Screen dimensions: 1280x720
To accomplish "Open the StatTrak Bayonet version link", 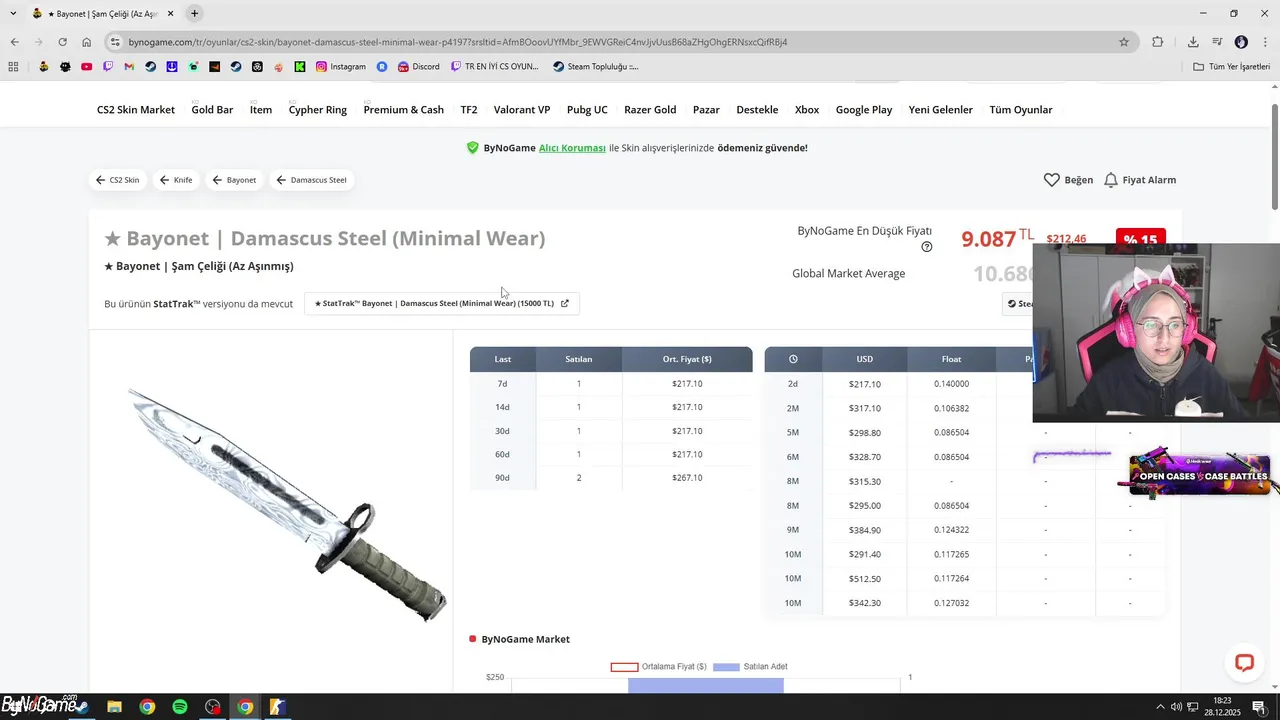I will coord(442,303).
